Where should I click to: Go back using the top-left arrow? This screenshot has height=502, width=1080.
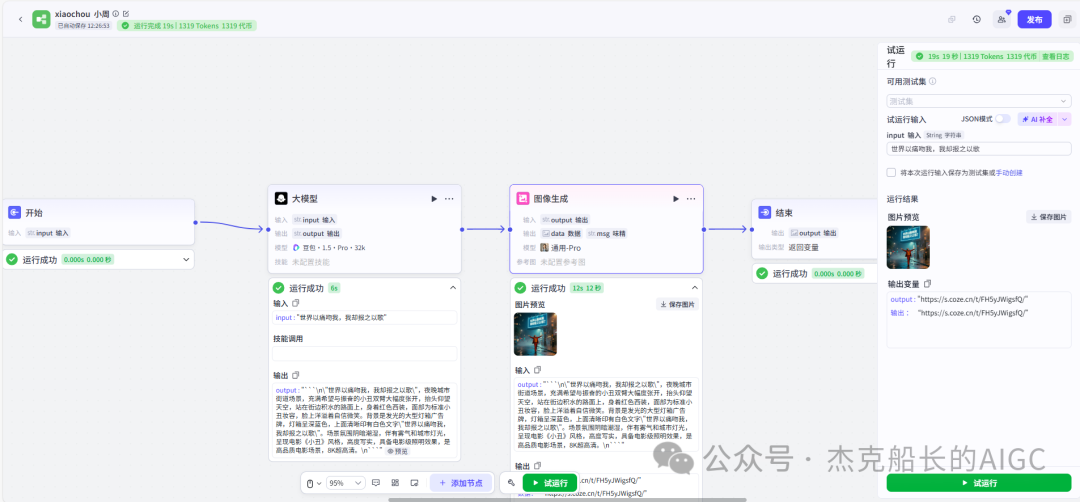(20, 19)
